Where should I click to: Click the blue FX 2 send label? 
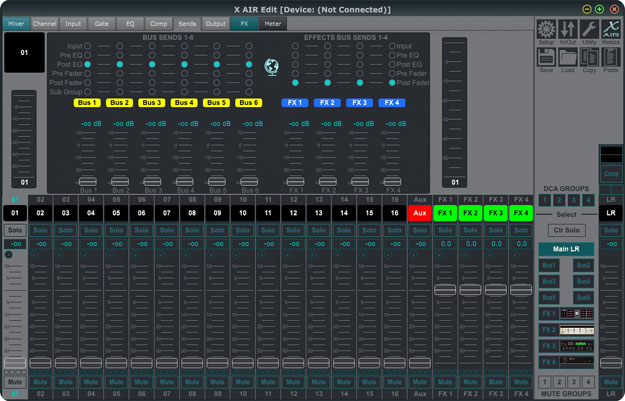click(327, 103)
